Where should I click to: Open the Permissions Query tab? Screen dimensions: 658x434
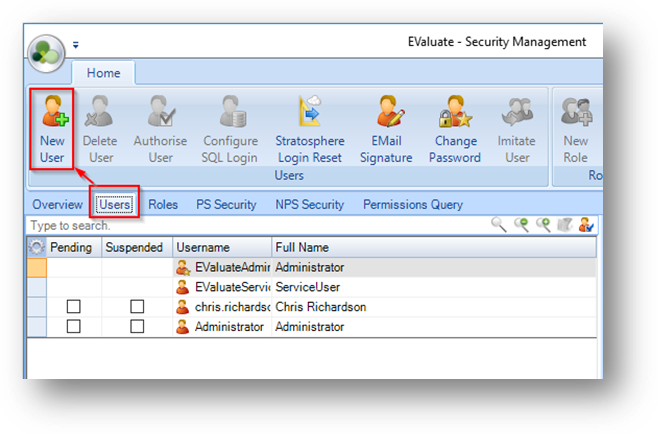412,205
